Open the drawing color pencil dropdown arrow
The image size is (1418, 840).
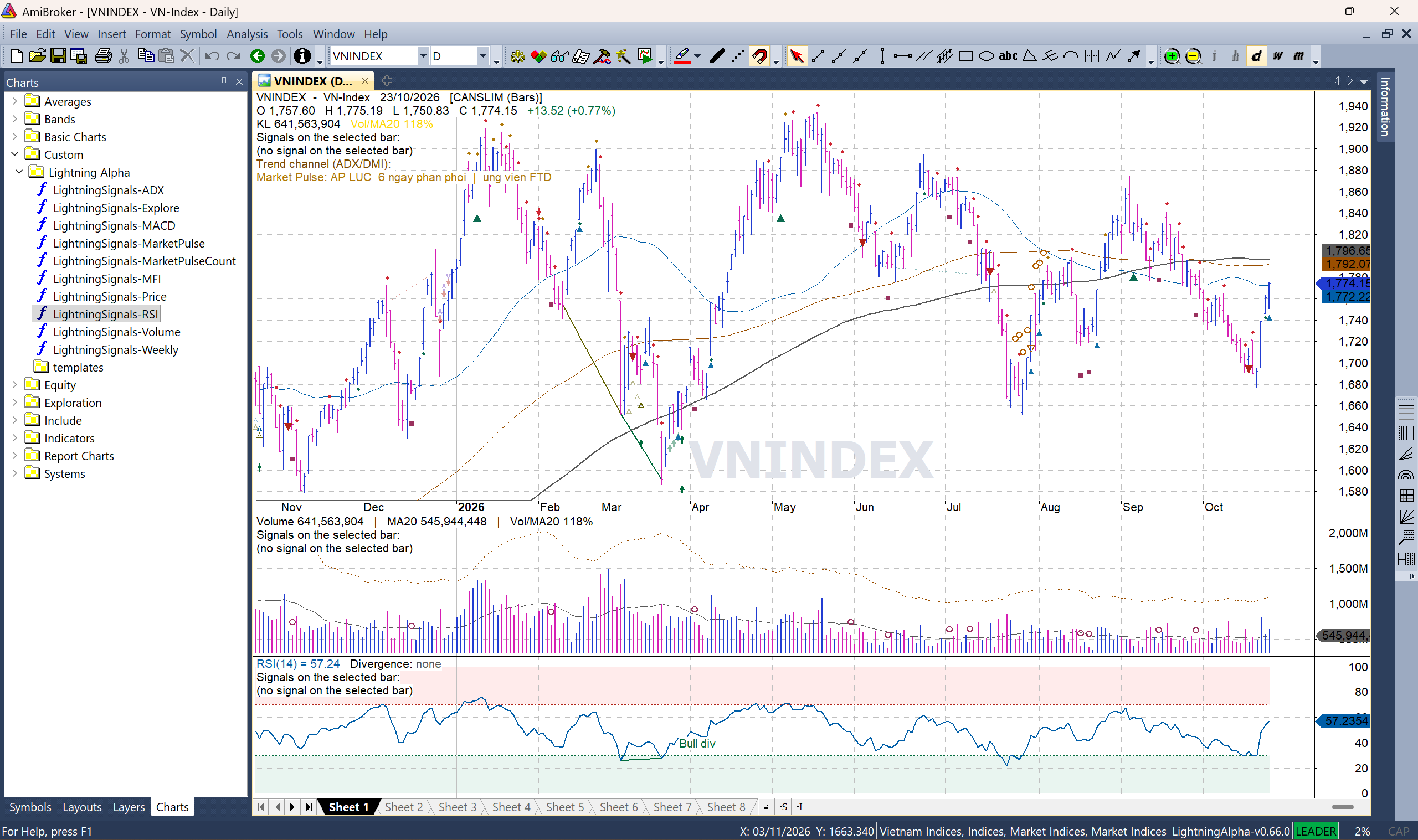click(x=697, y=56)
